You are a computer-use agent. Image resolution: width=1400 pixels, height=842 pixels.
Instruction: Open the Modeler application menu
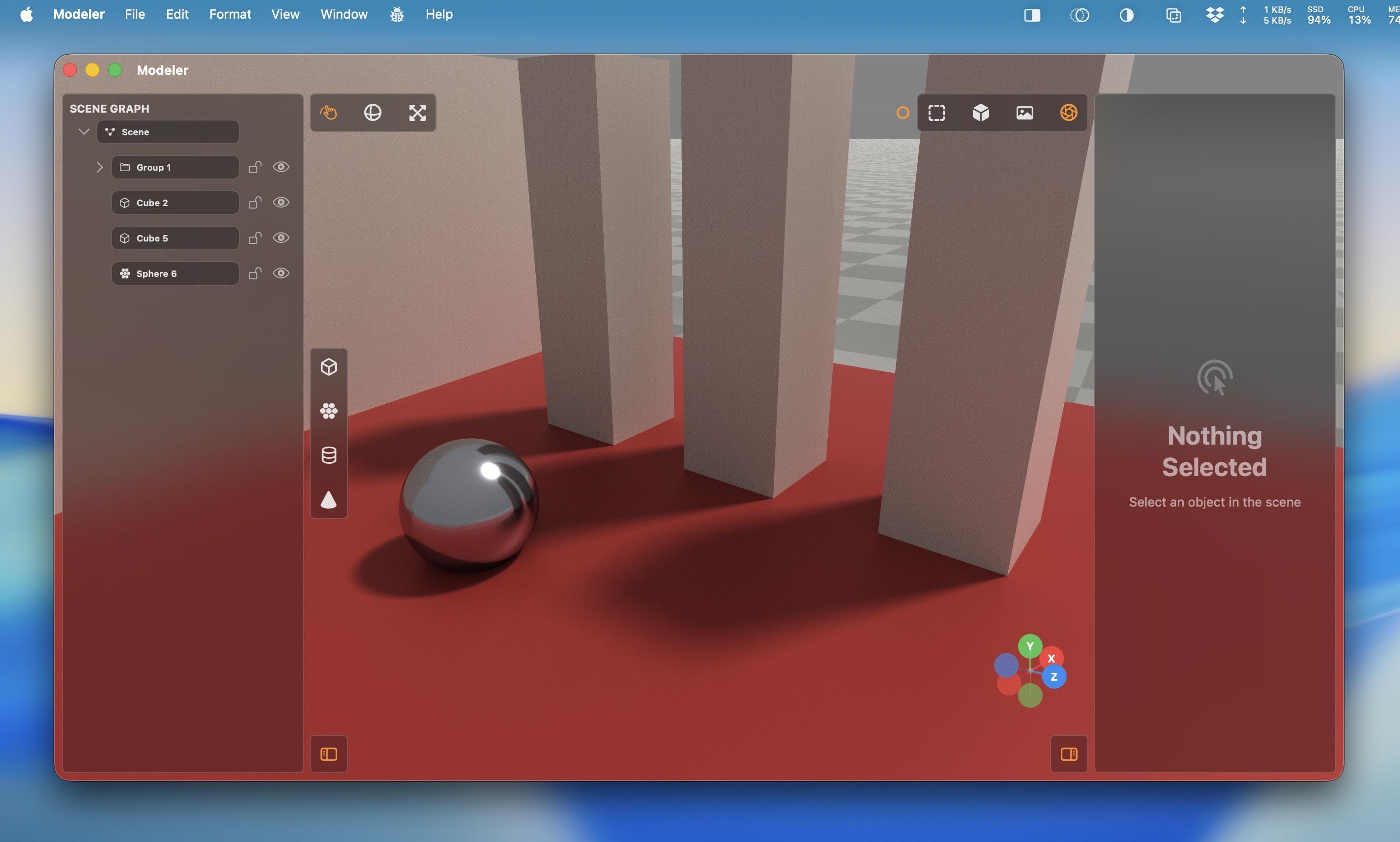(x=79, y=14)
